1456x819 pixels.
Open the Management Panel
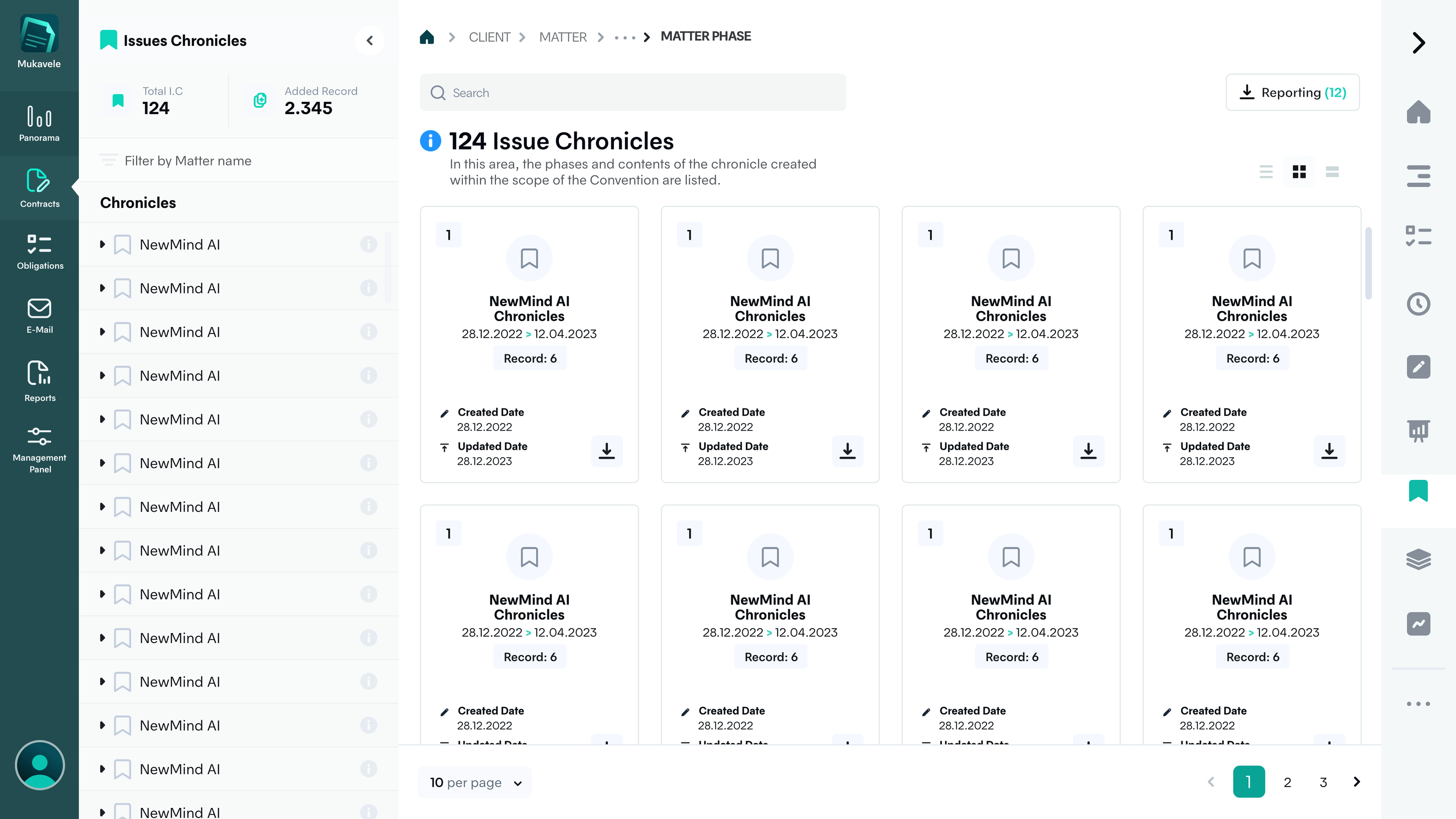39,450
